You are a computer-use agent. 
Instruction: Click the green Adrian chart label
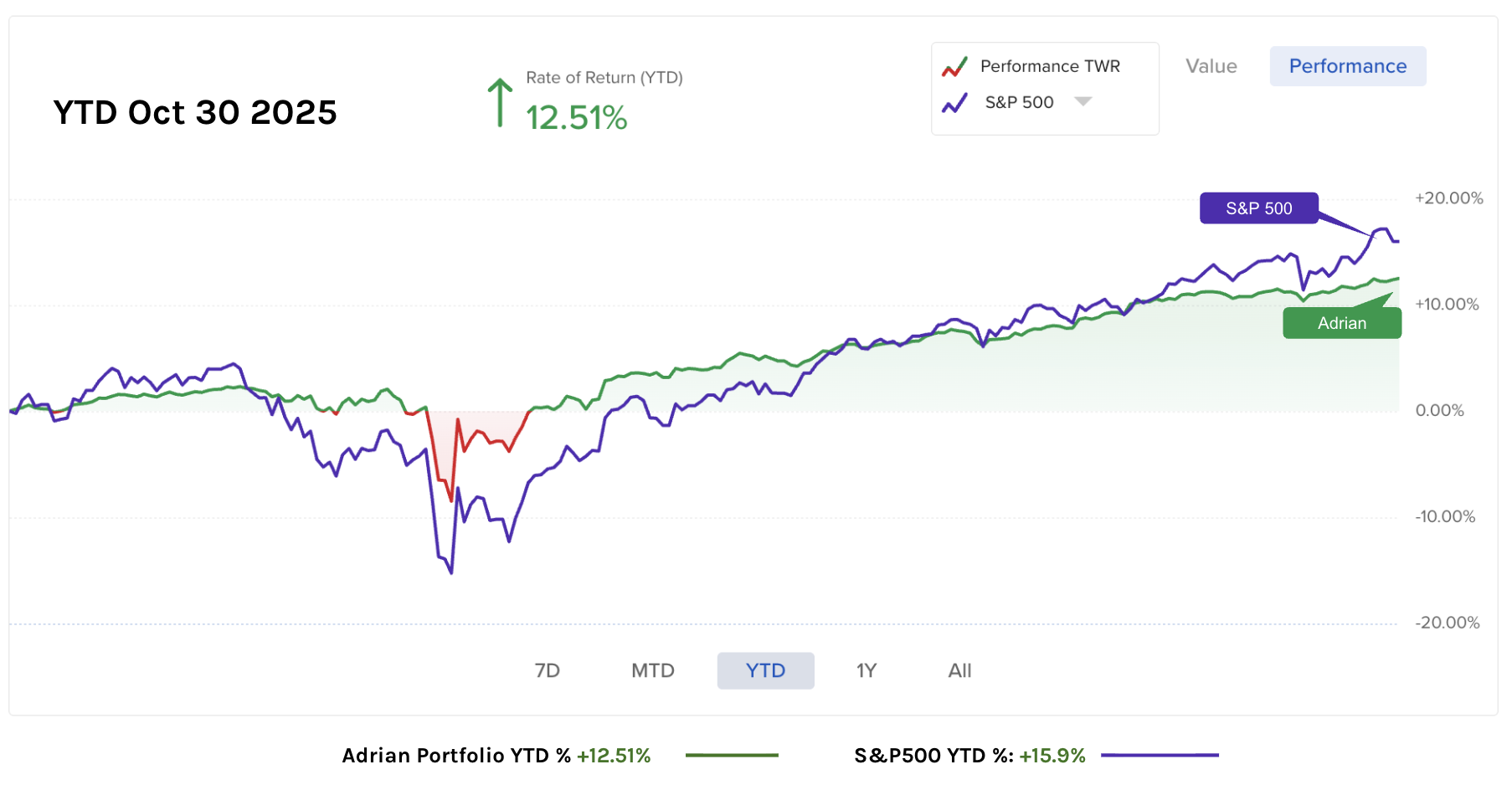point(1341,323)
